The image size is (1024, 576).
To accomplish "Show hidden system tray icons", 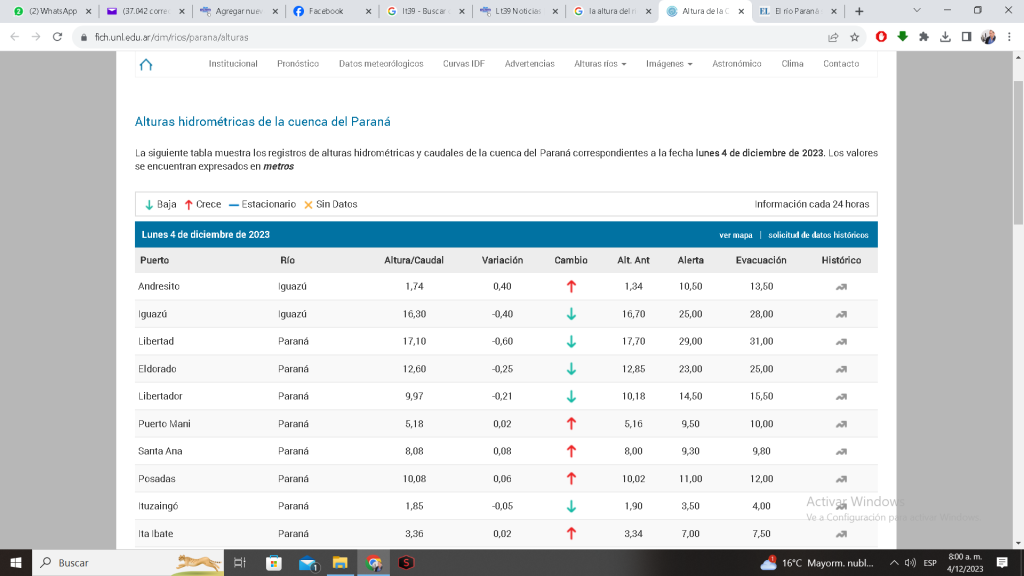I will (894, 563).
